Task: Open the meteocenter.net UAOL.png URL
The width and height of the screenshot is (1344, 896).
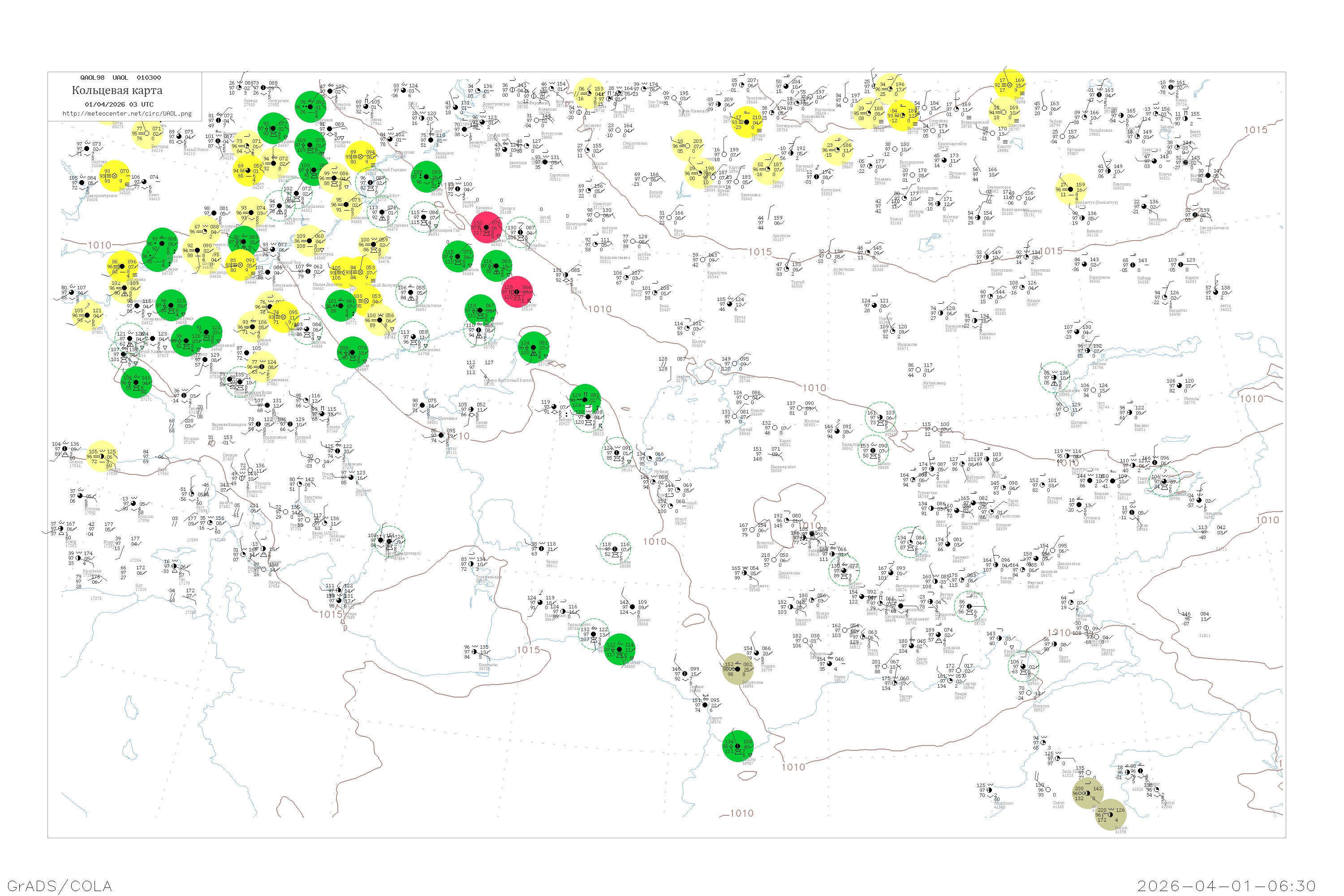Action: [x=127, y=114]
